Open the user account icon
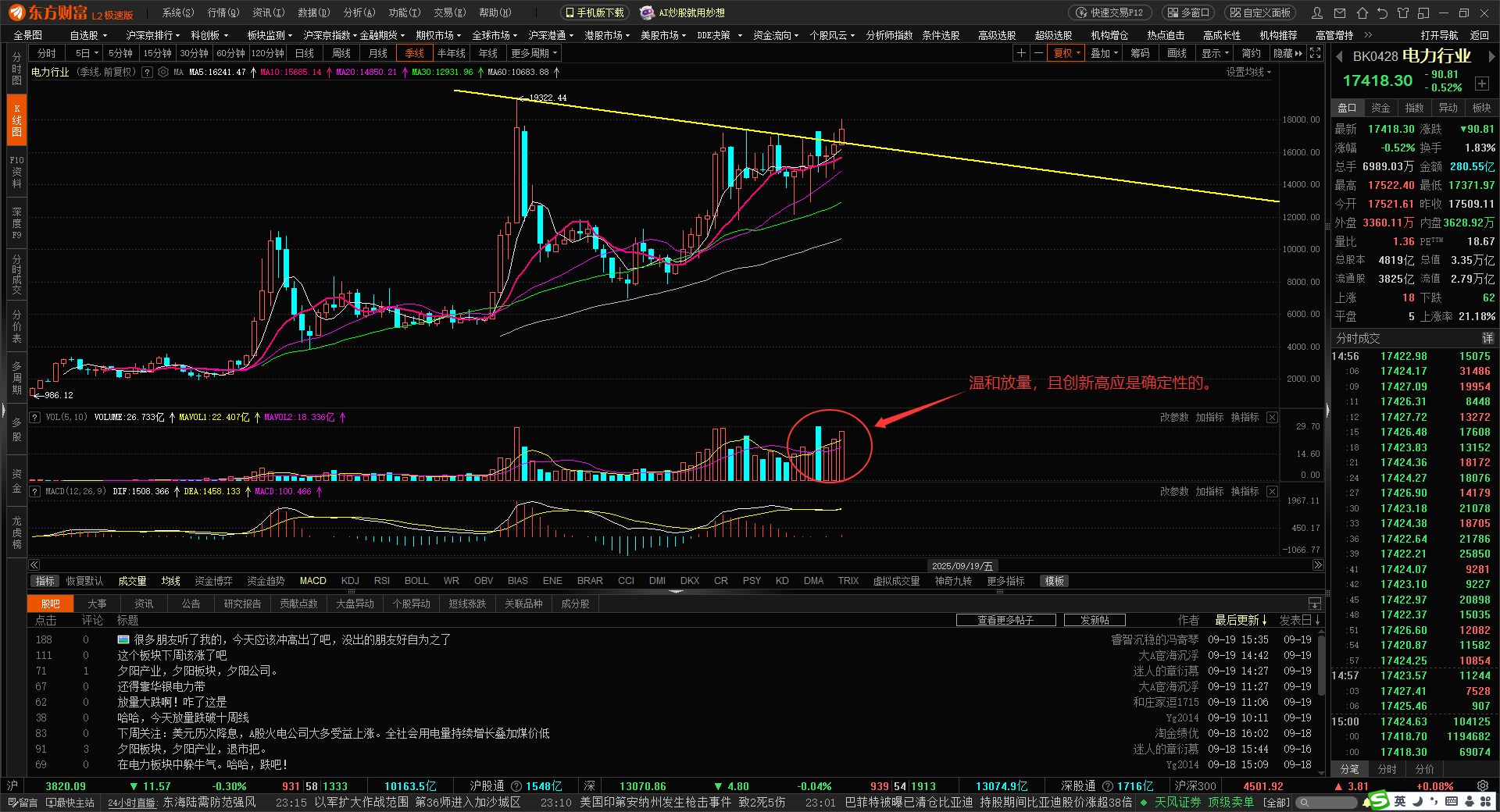Image resolution: width=1500 pixels, height=812 pixels. [x=1317, y=12]
